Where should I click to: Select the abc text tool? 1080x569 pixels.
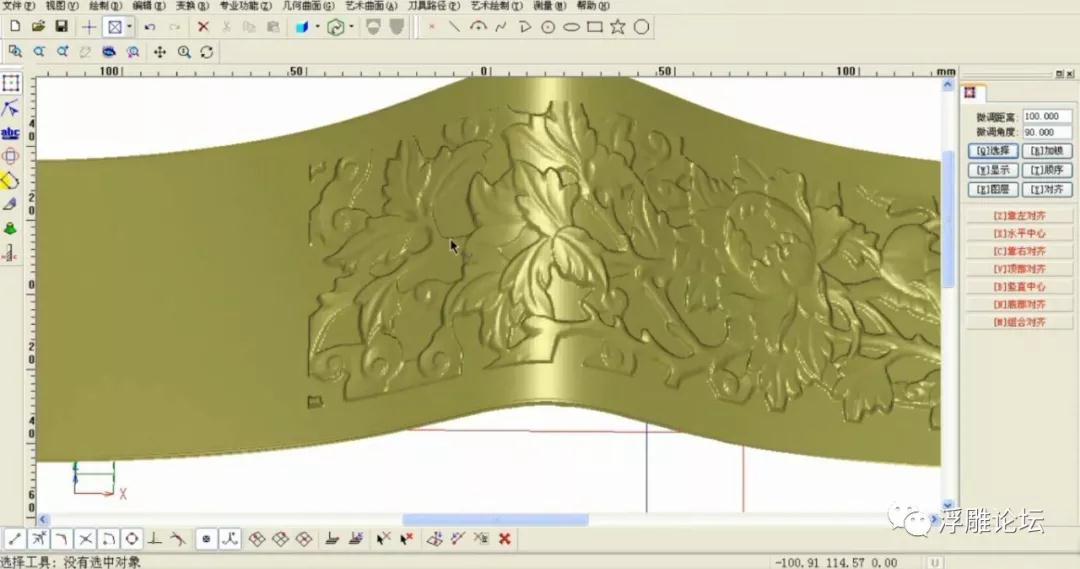(11, 132)
